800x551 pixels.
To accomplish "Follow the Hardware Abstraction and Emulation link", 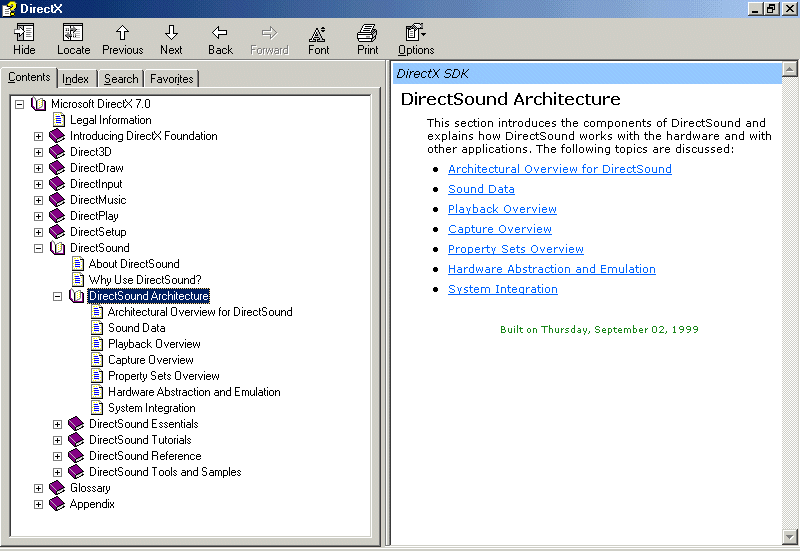I will [x=551, y=269].
